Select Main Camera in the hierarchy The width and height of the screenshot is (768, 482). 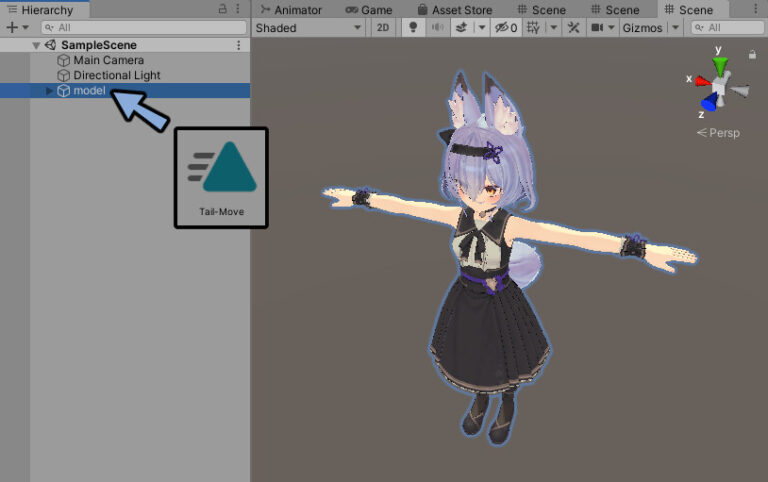108,60
